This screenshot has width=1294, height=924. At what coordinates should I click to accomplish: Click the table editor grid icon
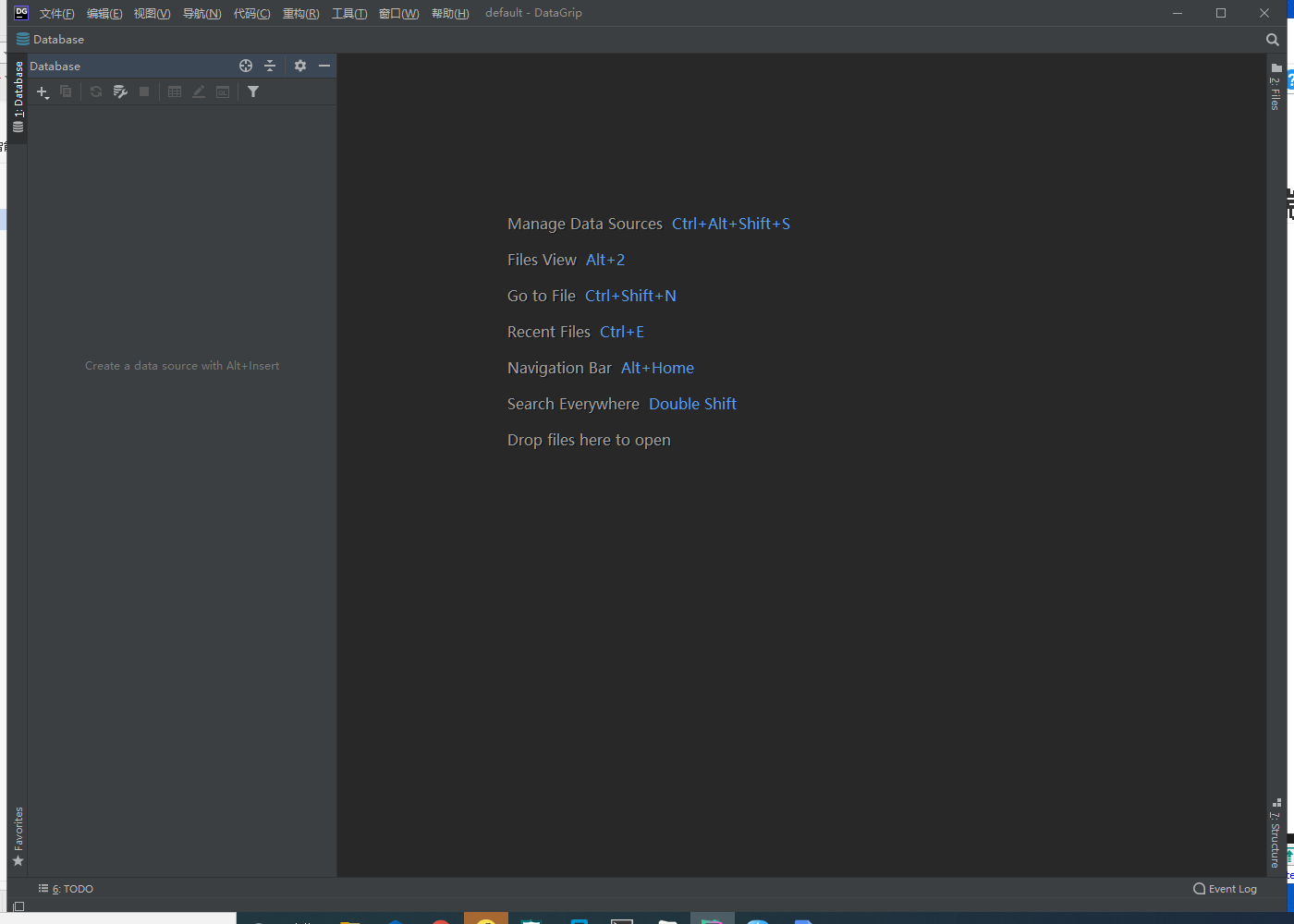(x=175, y=91)
